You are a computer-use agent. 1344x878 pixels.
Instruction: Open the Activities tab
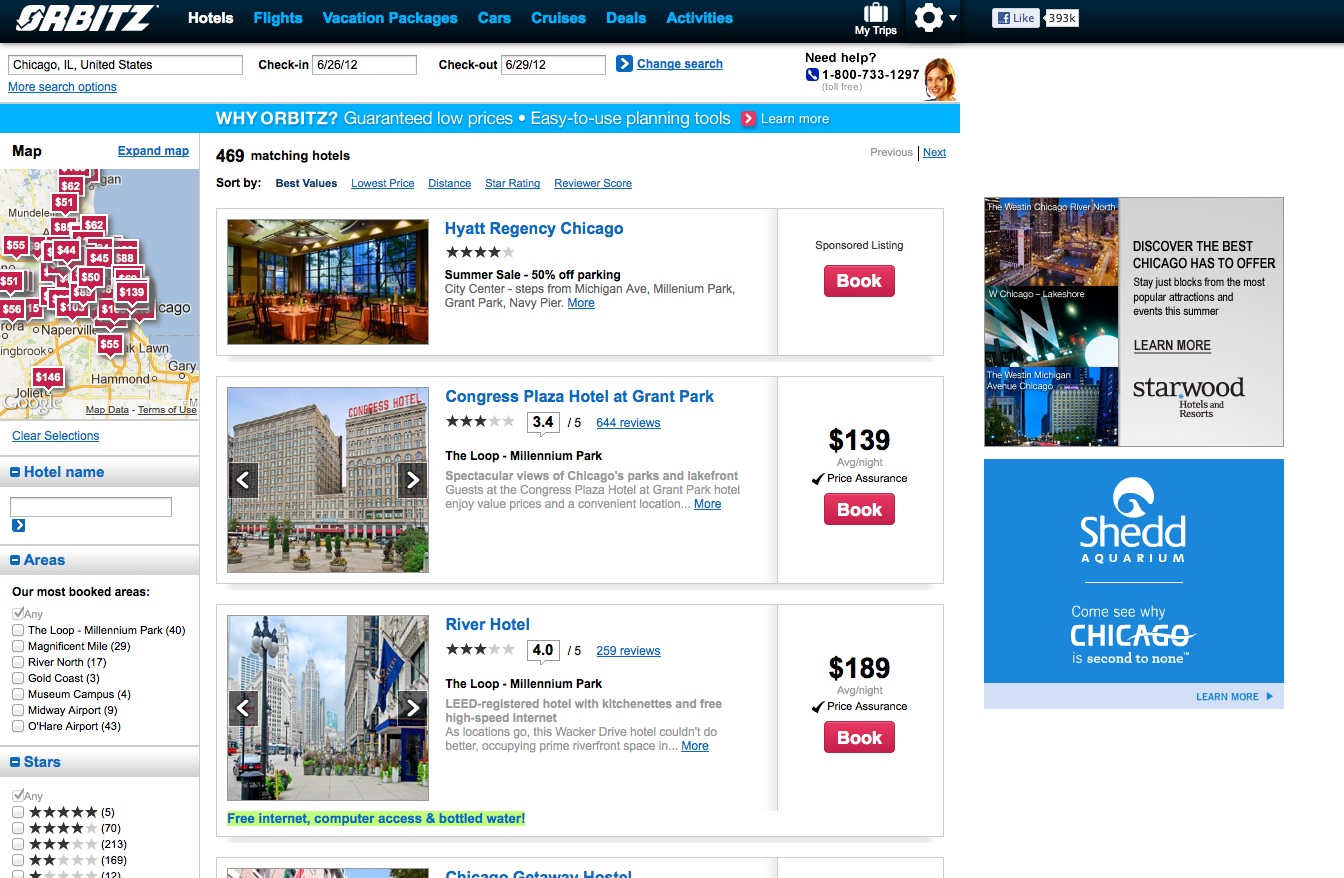[699, 18]
